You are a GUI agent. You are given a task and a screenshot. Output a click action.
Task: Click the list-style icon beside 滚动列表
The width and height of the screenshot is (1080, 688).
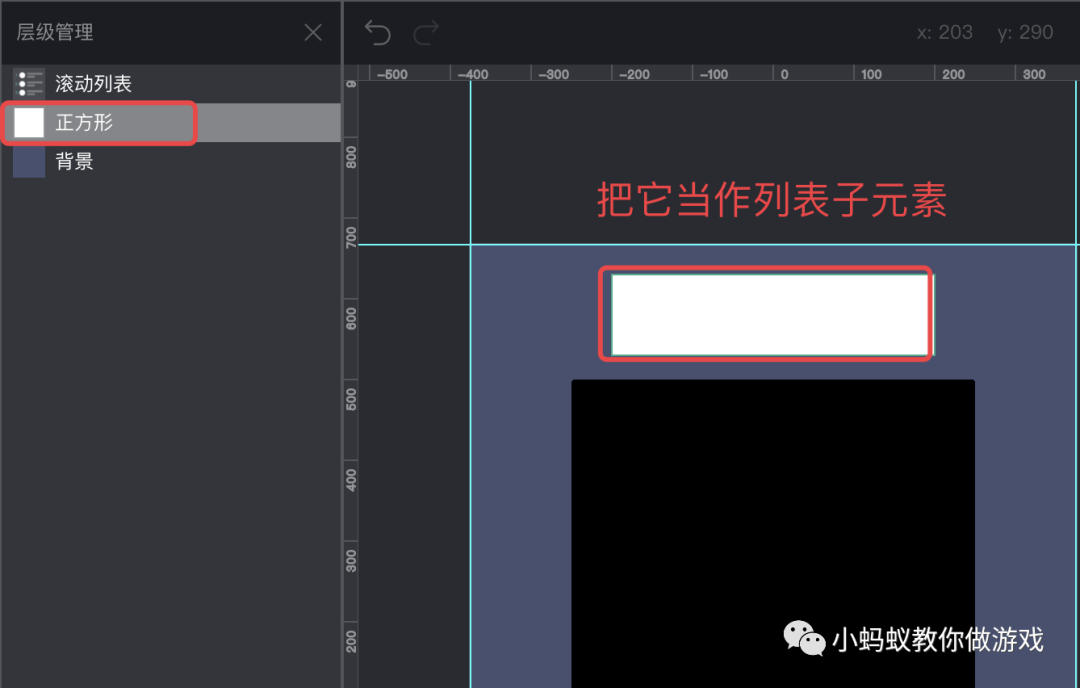pyautogui.click(x=29, y=84)
